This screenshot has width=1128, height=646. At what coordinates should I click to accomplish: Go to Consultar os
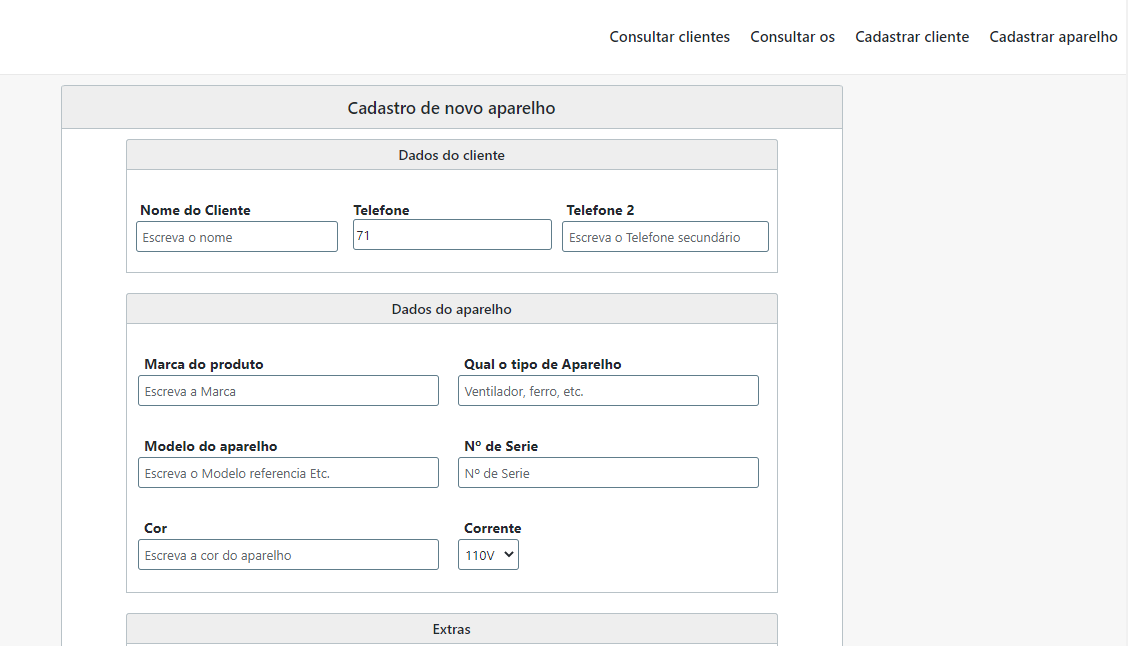point(792,37)
